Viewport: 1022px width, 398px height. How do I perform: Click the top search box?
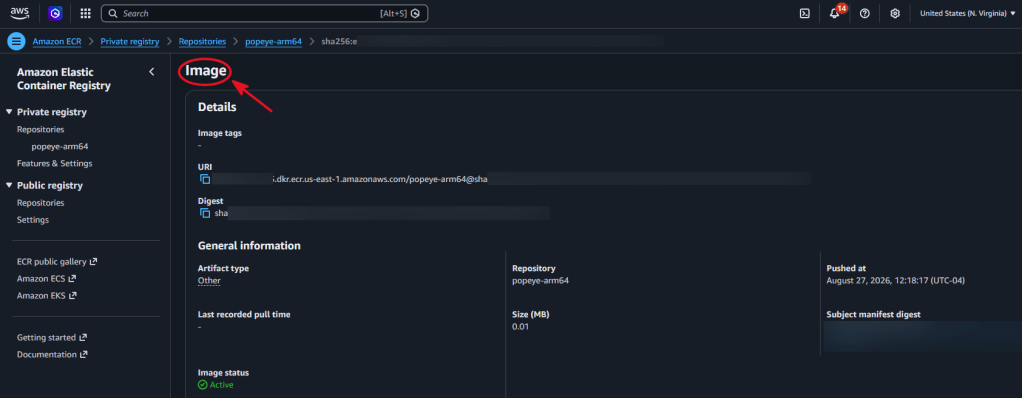[x=264, y=13]
